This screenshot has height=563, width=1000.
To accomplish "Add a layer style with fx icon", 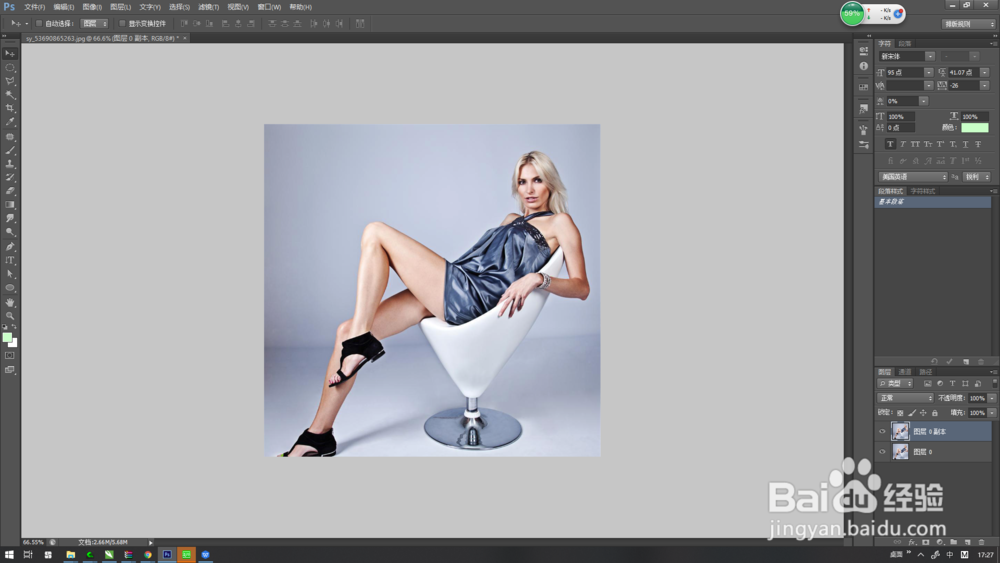I will click(911, 542).
